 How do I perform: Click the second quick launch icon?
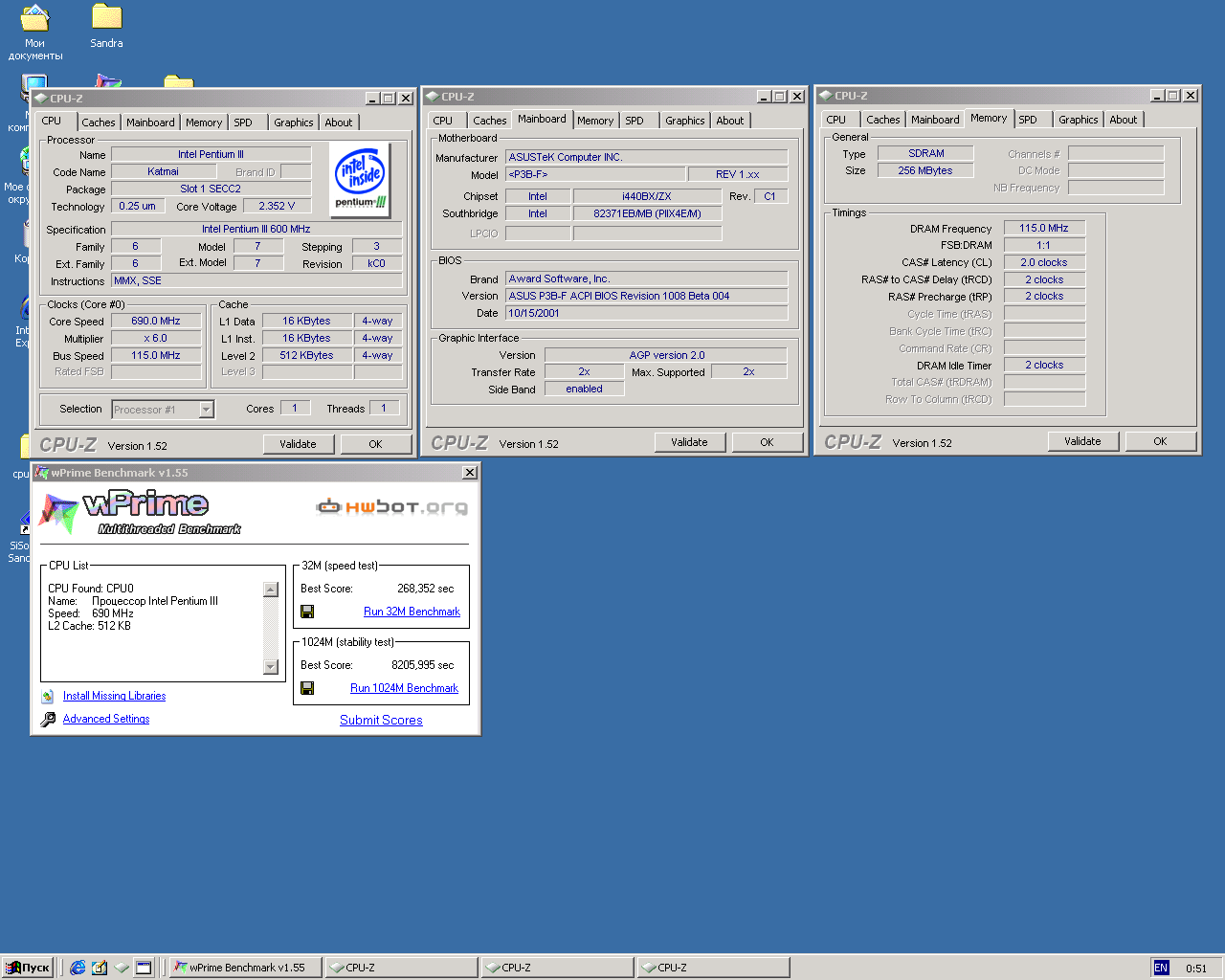pyautogui.click(x=100, y=968)
